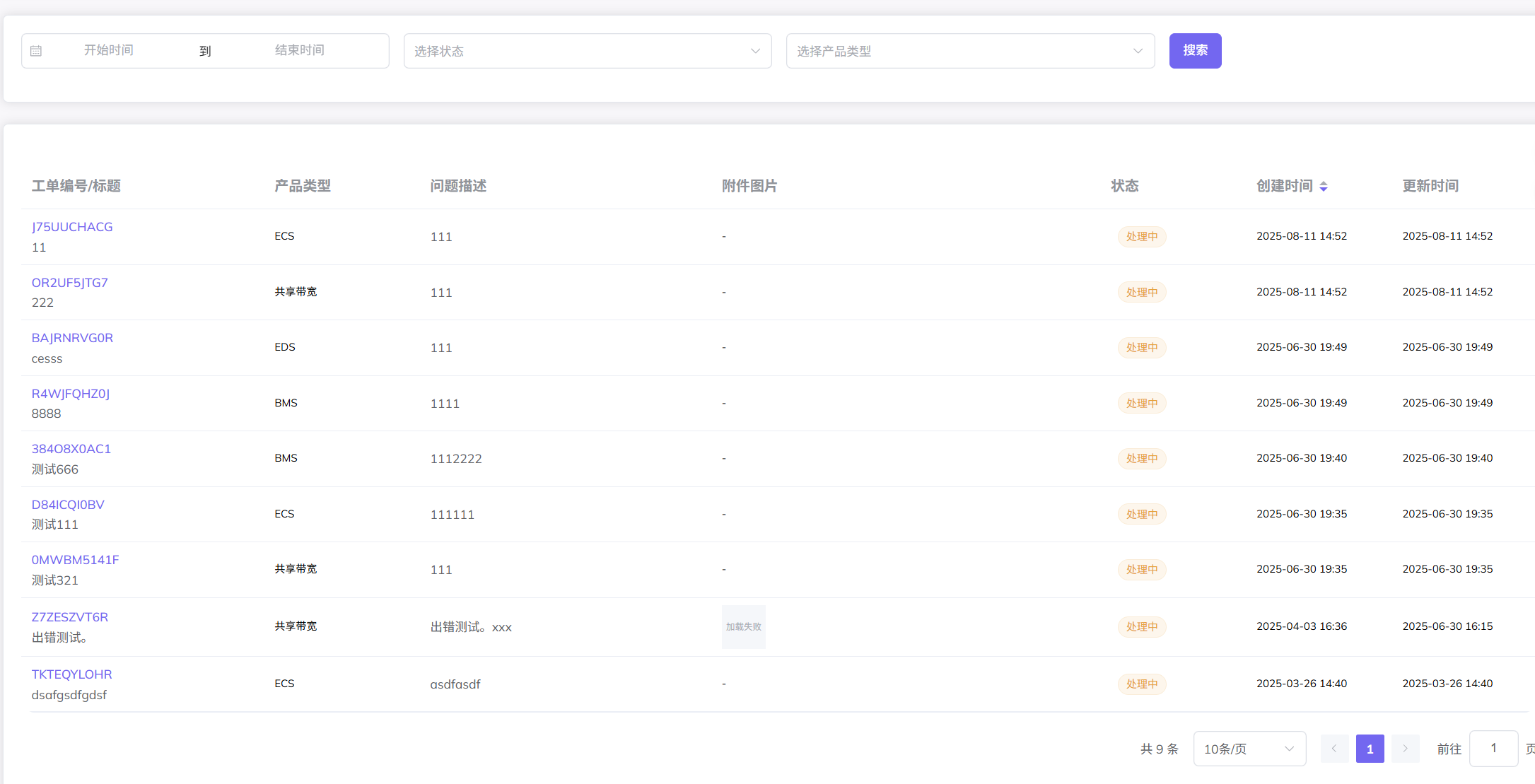Viewport: 1535px width, 784px height.
Task: Open ticket 384O8X0AC1 link
Action: 71,449
